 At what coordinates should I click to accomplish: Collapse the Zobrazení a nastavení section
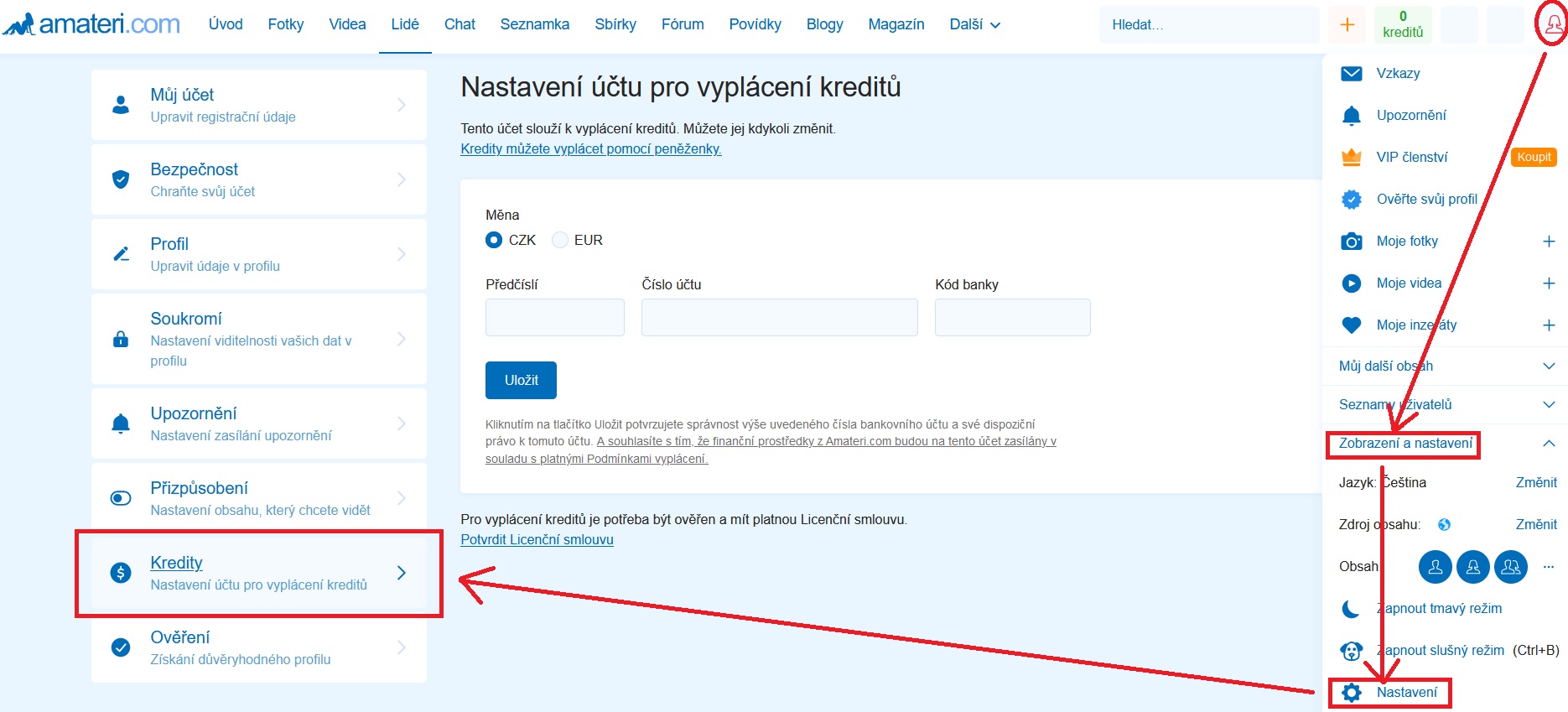(x=1549, y=444)
